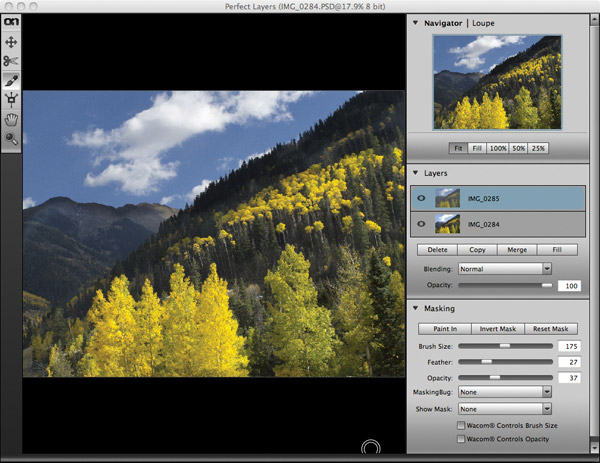Select the Move/Transform tool

(11, 42)
